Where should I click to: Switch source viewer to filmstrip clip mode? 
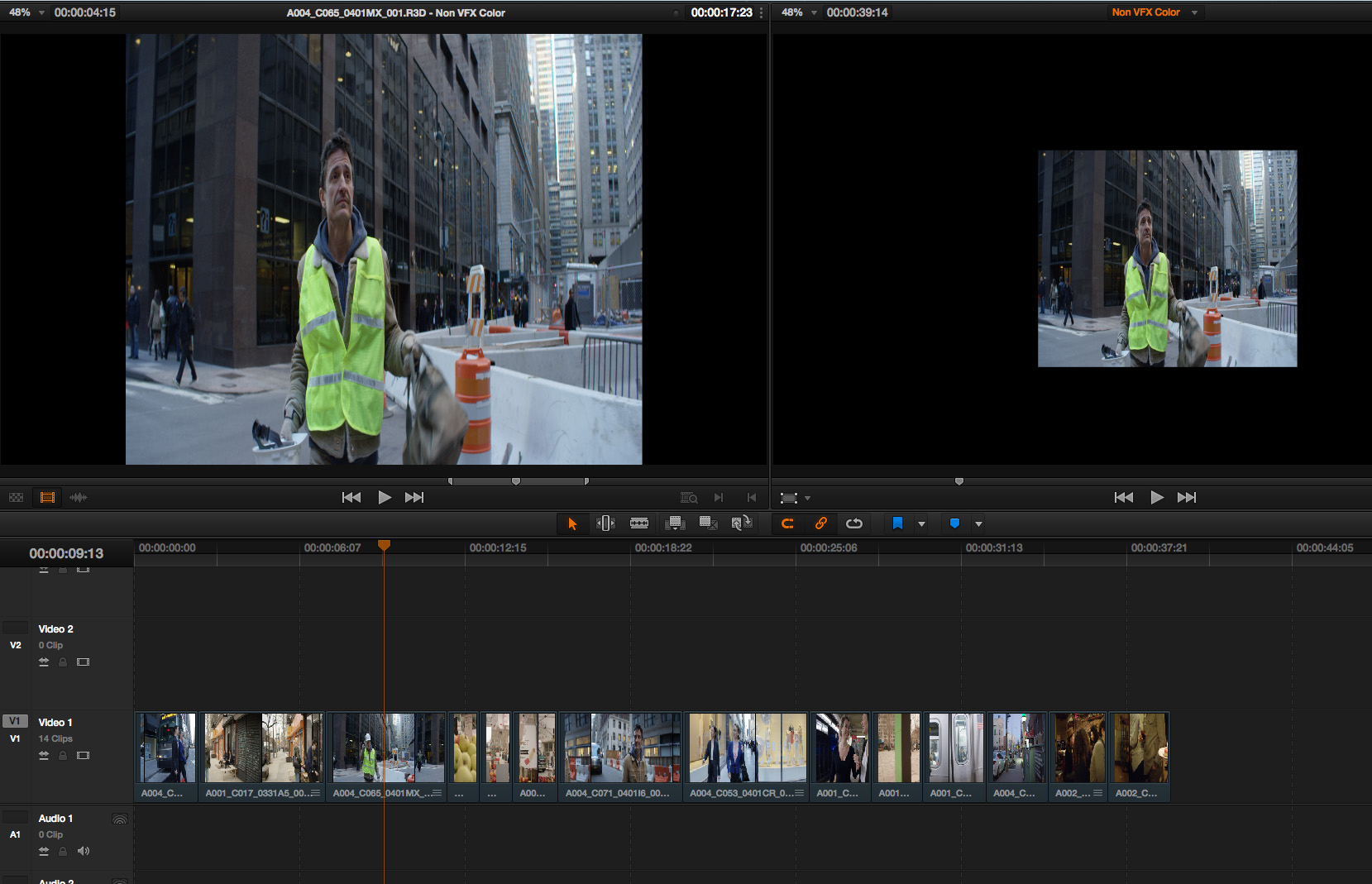click(47, 497)
